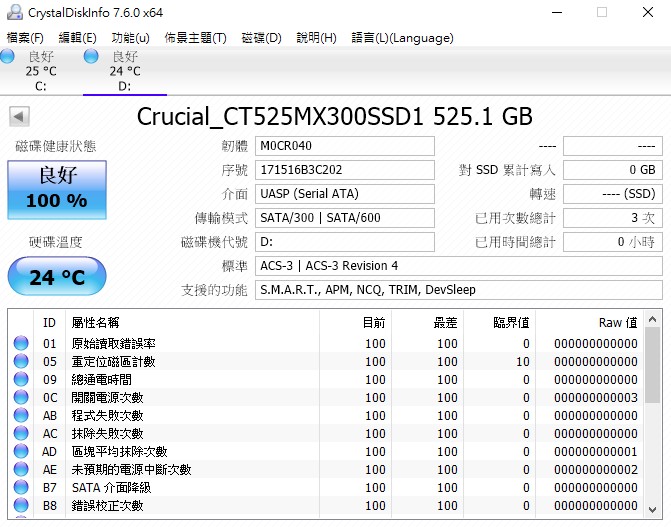
Task: Click the attribute list scrollbar thumb
Action: (x=653, y=365)
